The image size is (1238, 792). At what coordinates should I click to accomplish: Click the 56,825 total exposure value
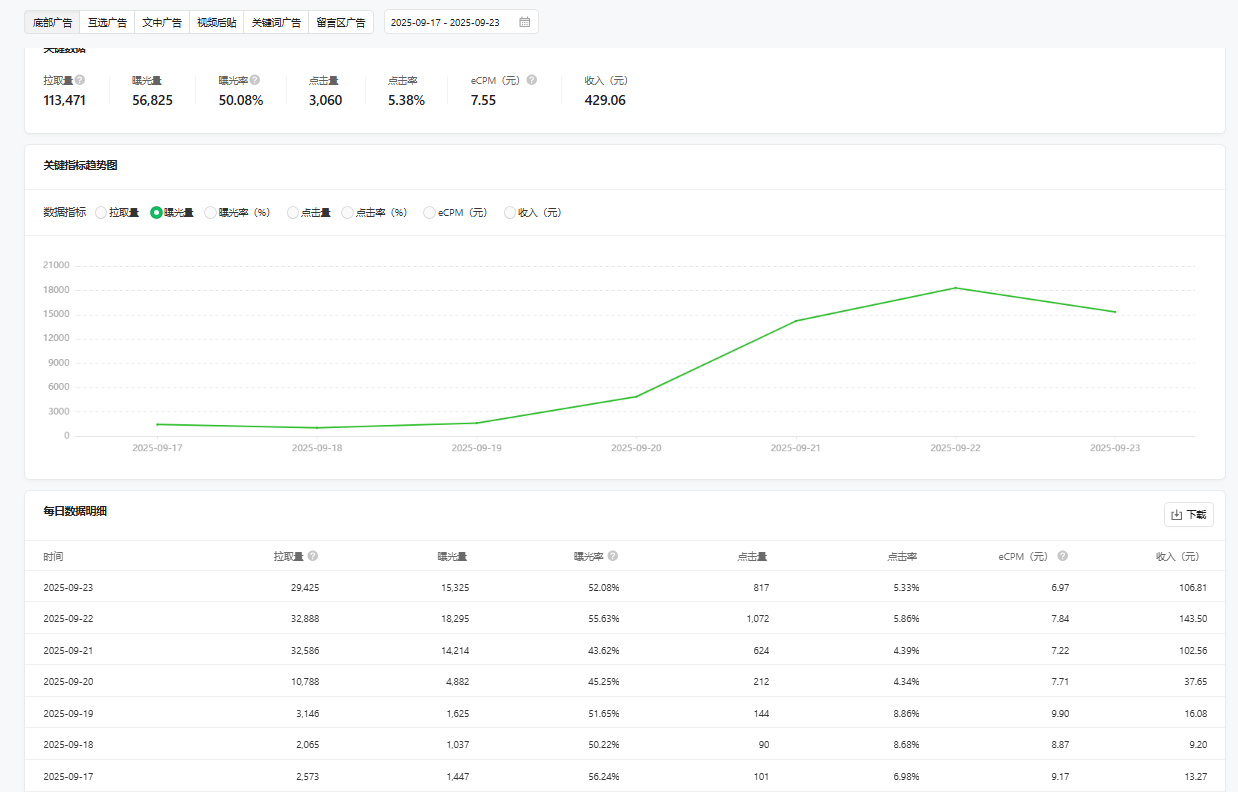tap(152, 100)
